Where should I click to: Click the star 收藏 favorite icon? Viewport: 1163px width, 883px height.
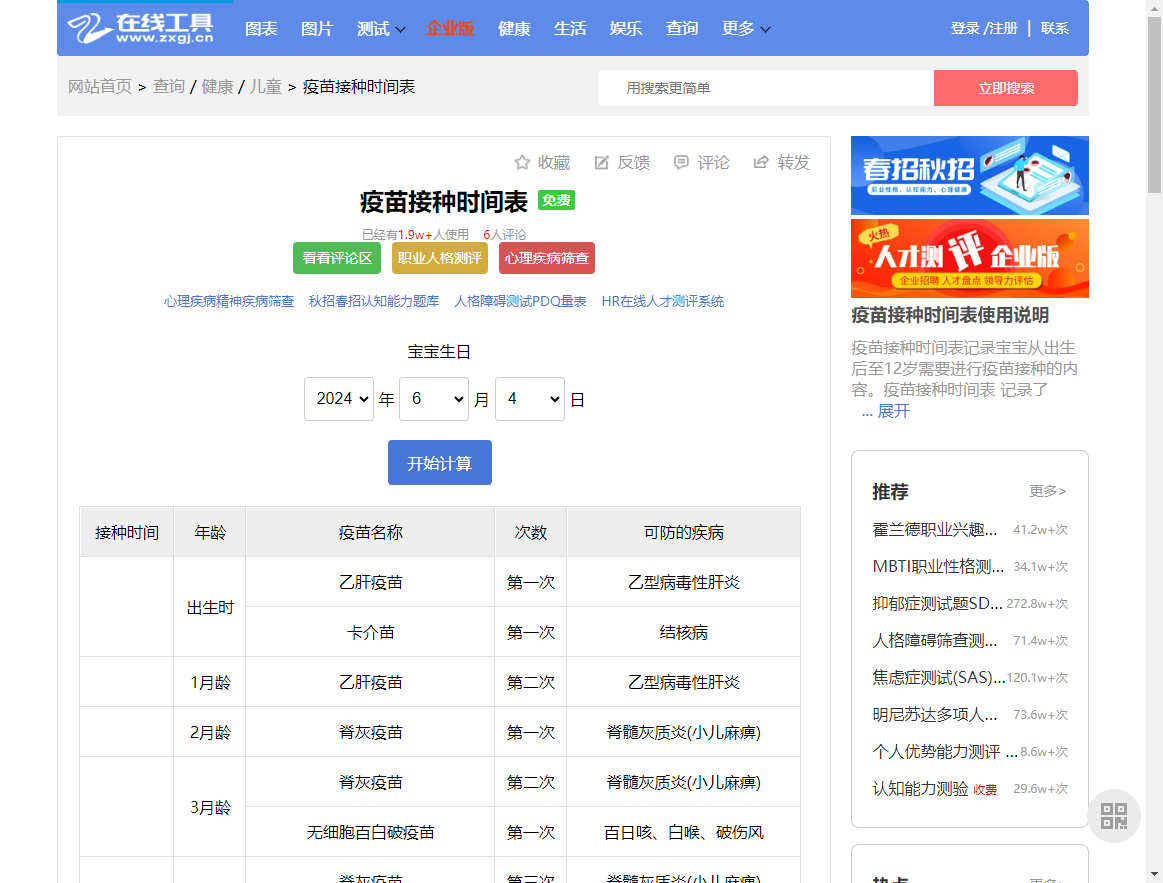coord(522,163)
